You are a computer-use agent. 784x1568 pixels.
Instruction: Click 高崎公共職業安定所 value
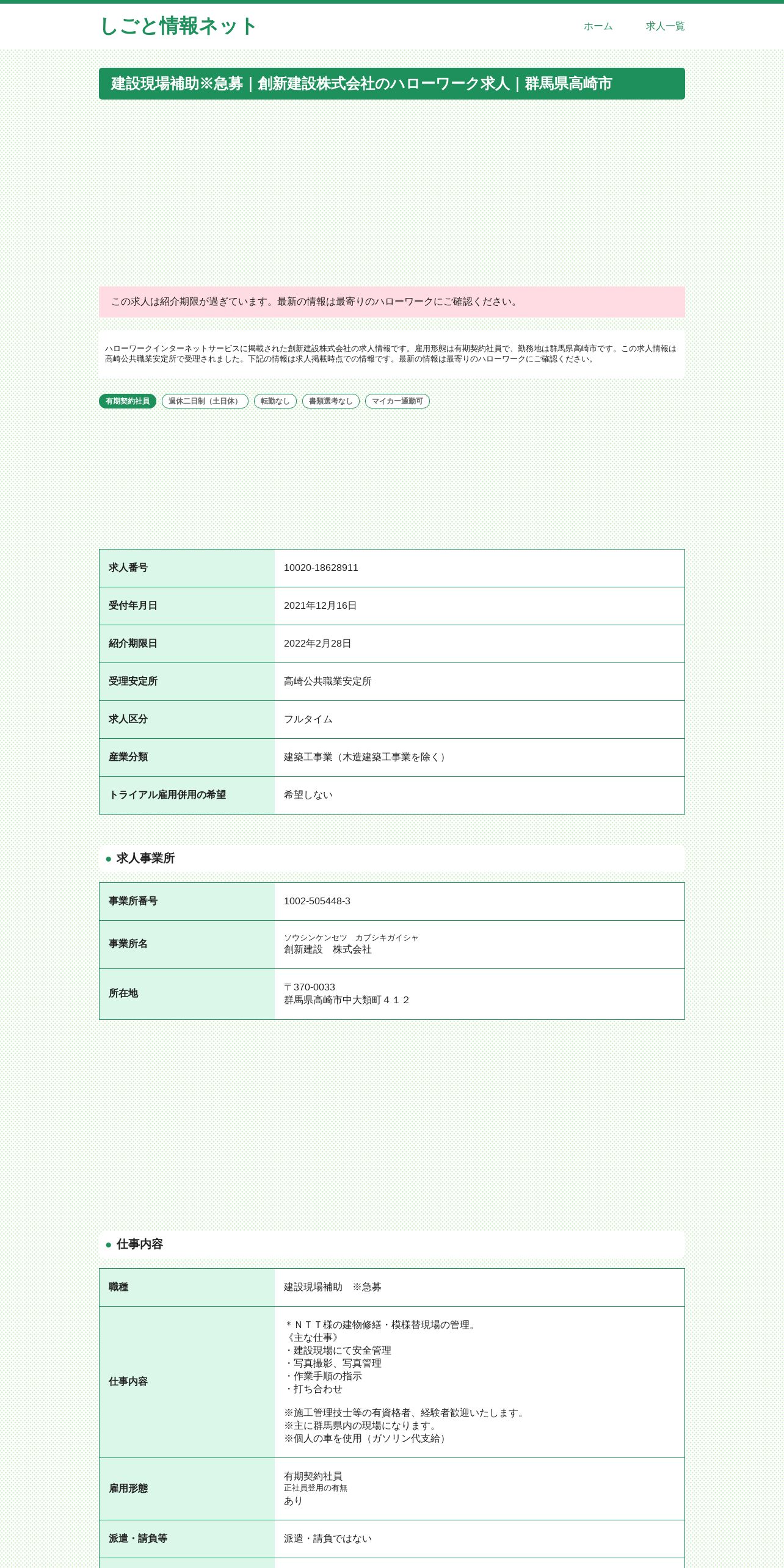click(328, 681)
